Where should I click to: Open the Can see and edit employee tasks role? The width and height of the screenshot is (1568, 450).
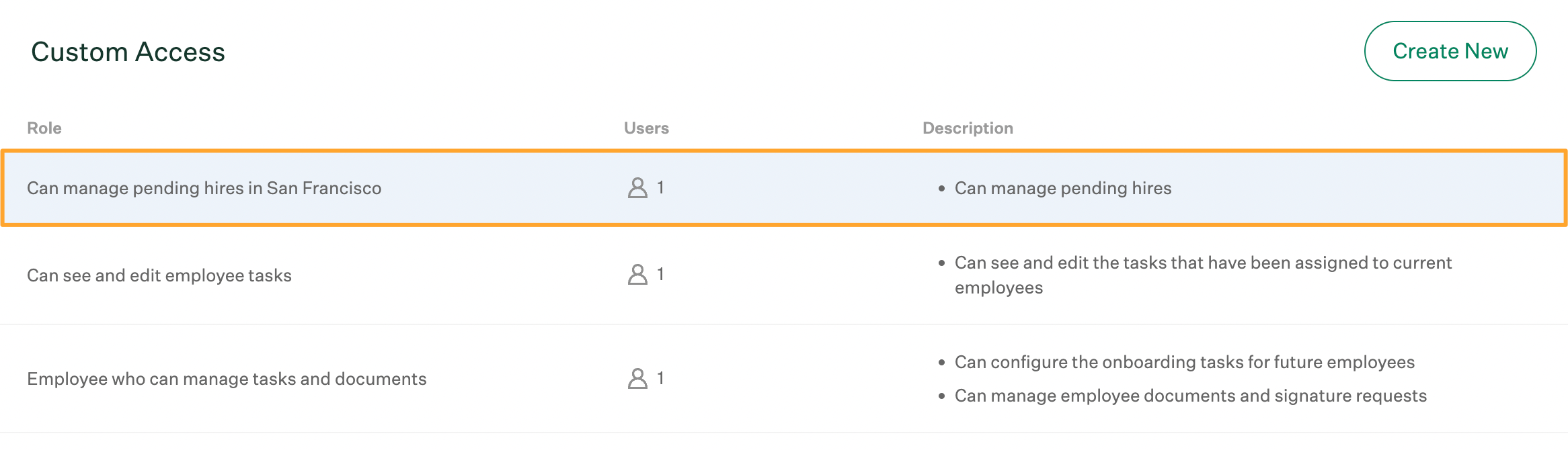click(x=159, y=275)
